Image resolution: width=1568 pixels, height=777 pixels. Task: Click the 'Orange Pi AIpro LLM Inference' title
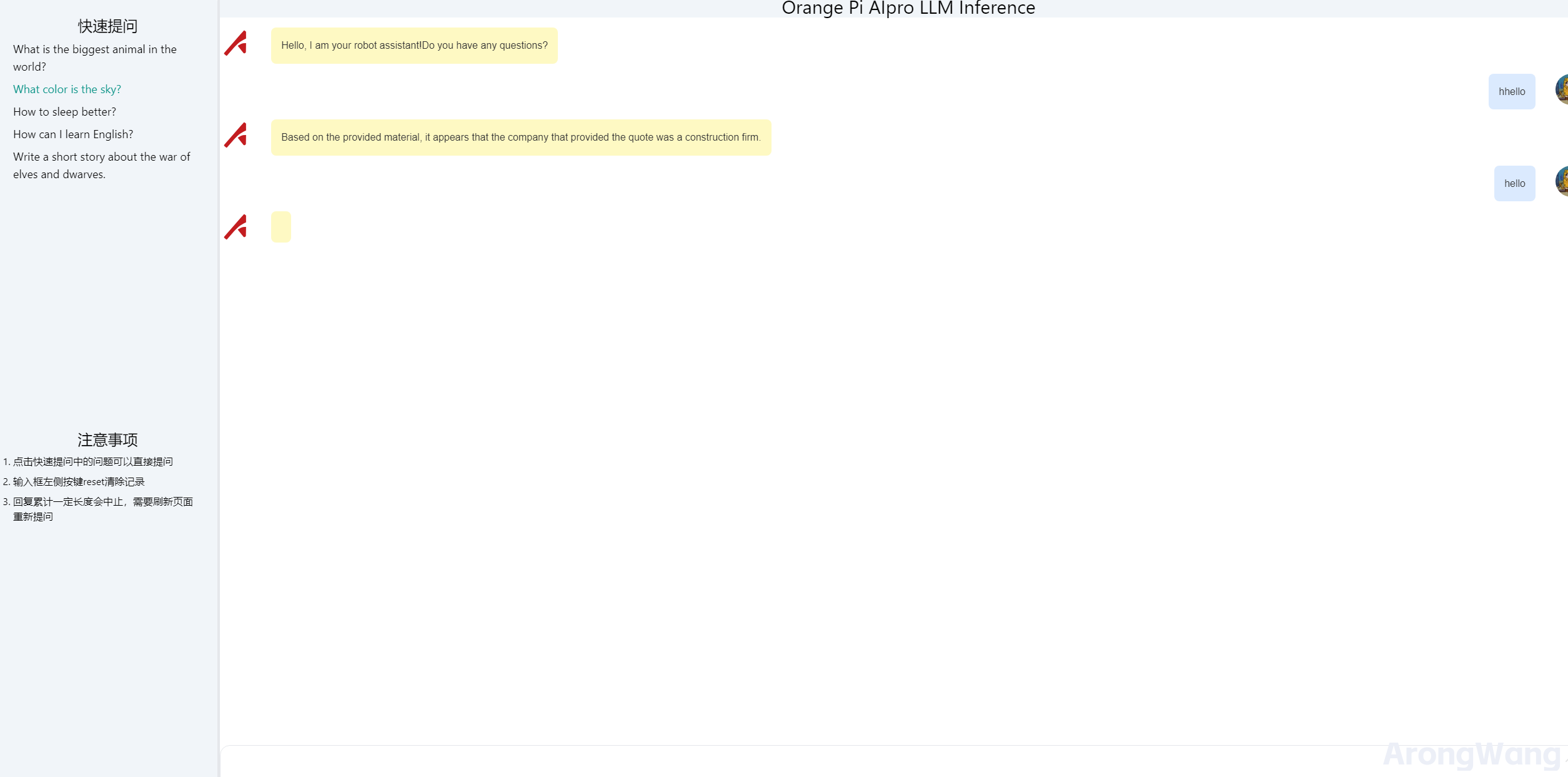click(x=908, y=8)
